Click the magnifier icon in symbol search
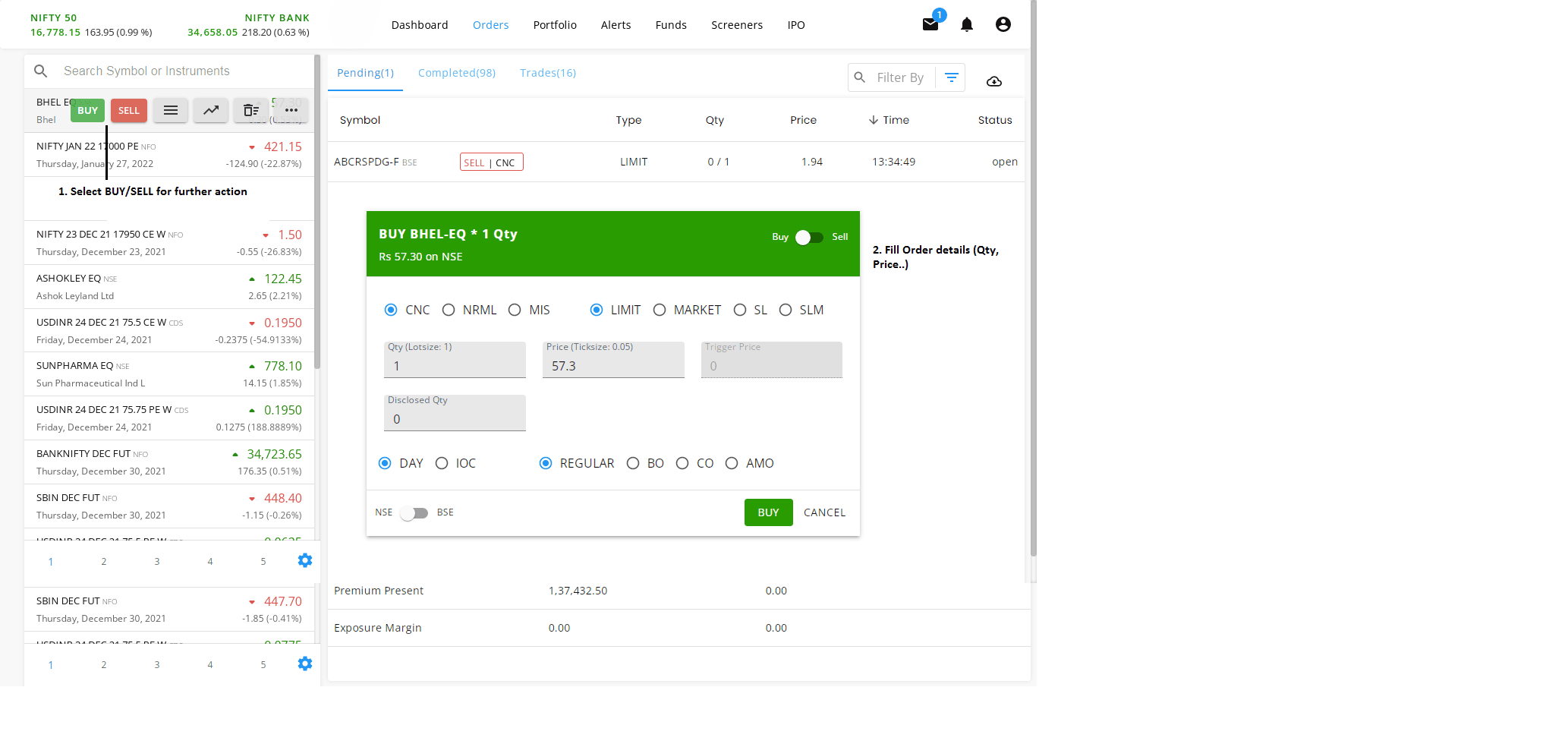Screen dimensions: 1568x744 pos(41,71)
